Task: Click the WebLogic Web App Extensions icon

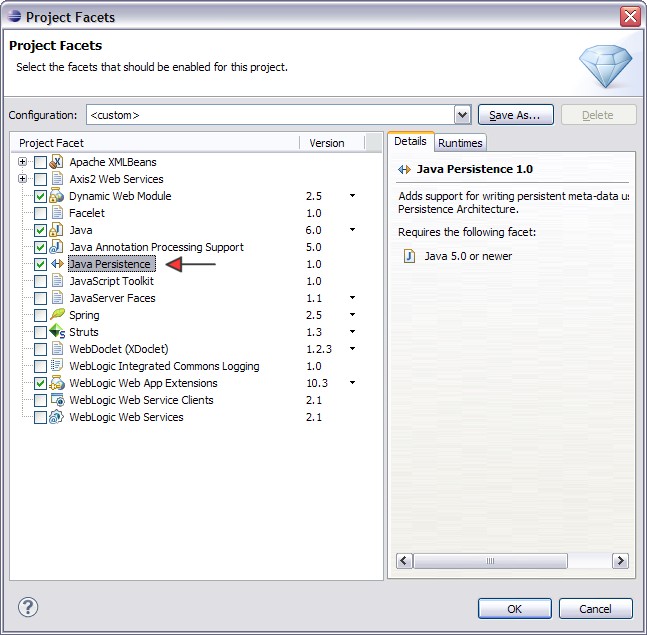Action: (x=57, y=383)
